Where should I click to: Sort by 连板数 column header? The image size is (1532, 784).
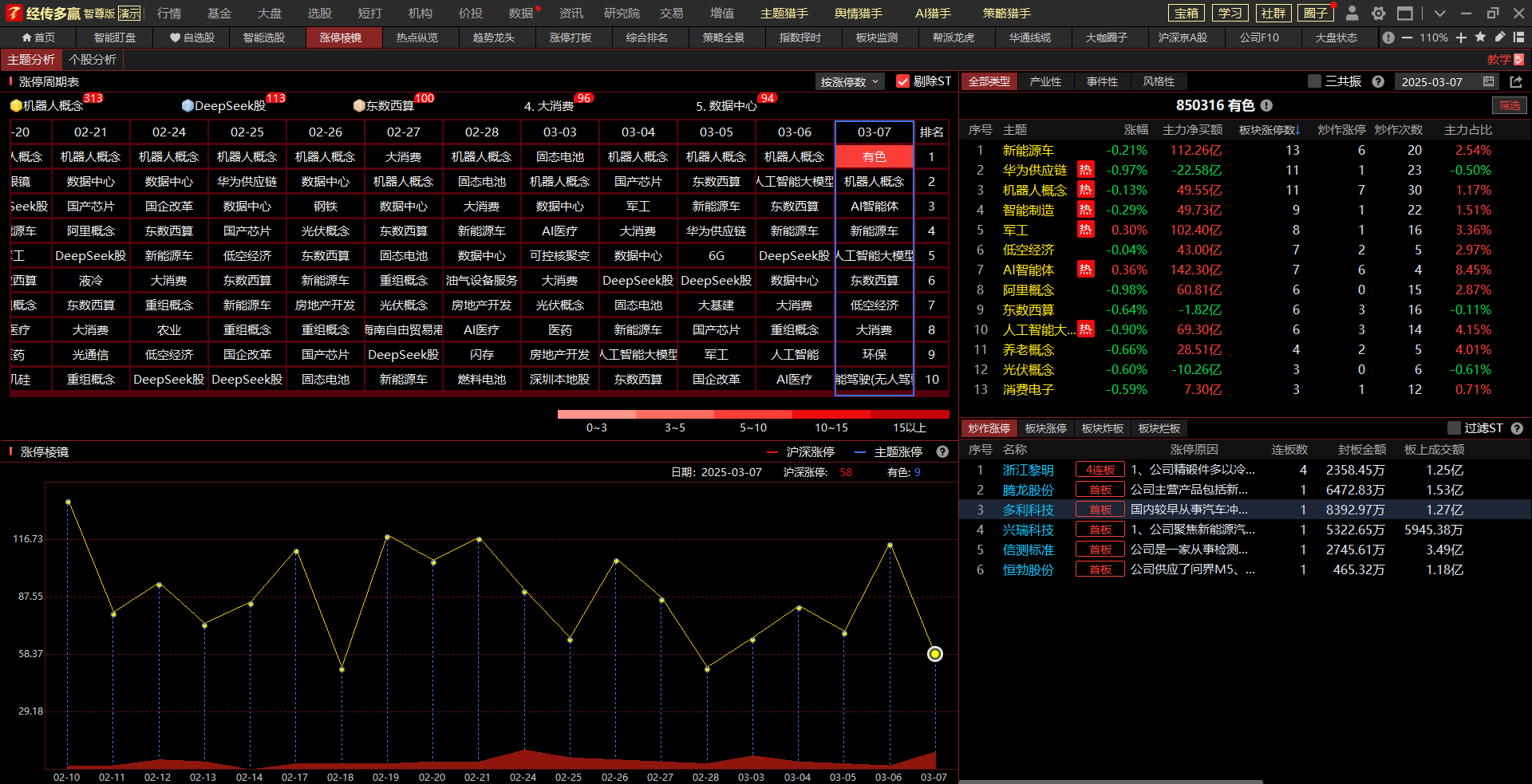(x=1289, y=450)
